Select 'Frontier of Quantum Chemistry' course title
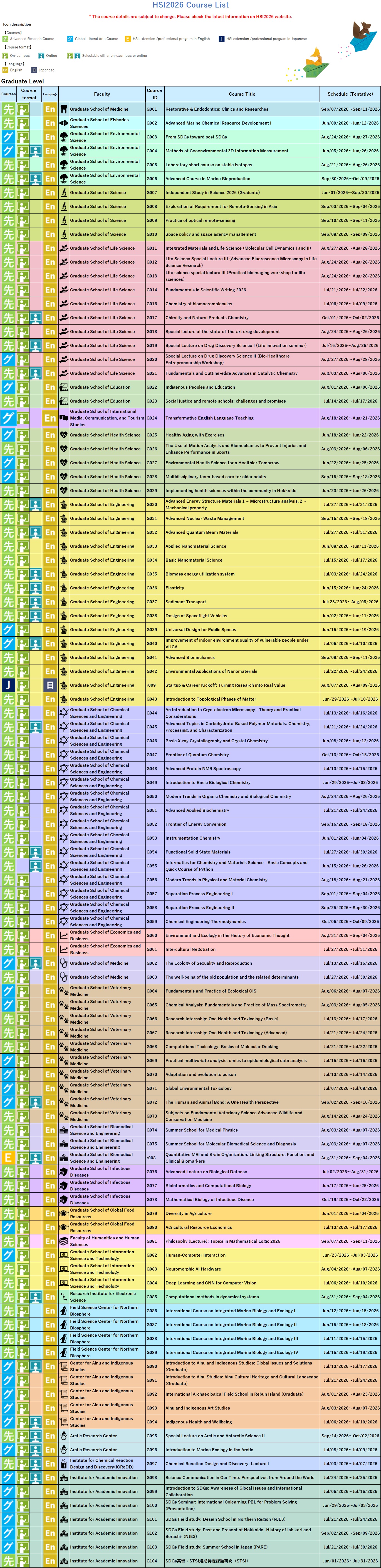The height and width of the screenshot is (1568, 381). (197, 755)
